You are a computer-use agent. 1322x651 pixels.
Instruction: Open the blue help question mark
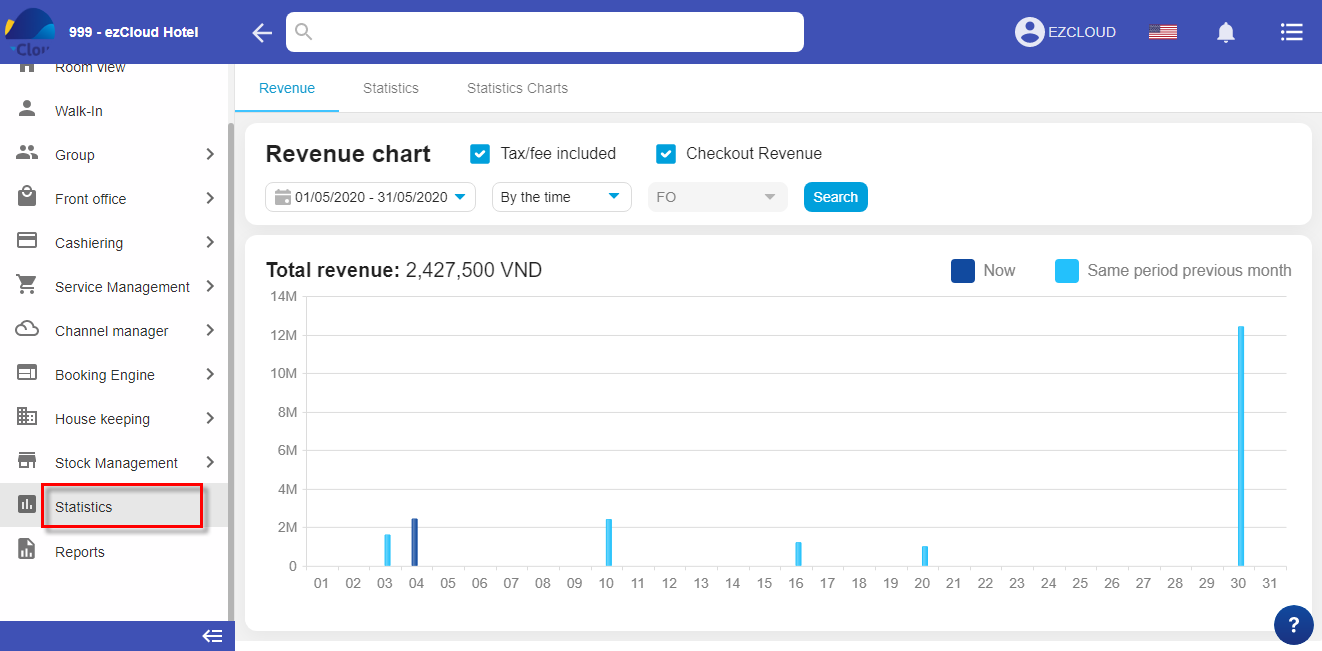point(1293,625)
